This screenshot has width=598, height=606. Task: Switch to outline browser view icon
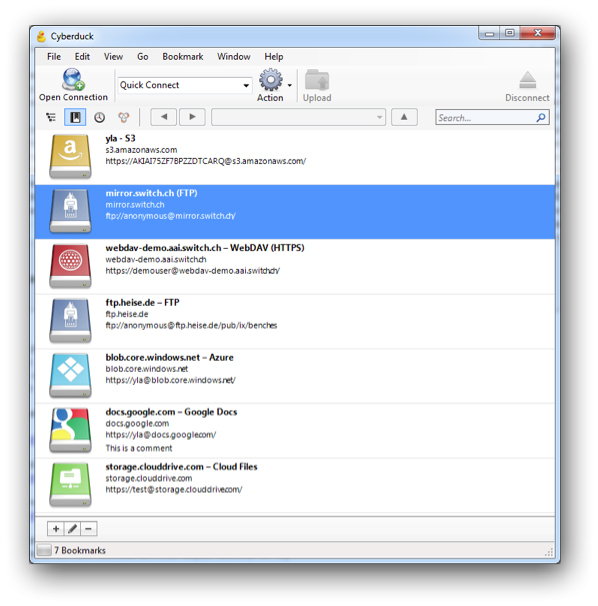click(x=51, y=117)
